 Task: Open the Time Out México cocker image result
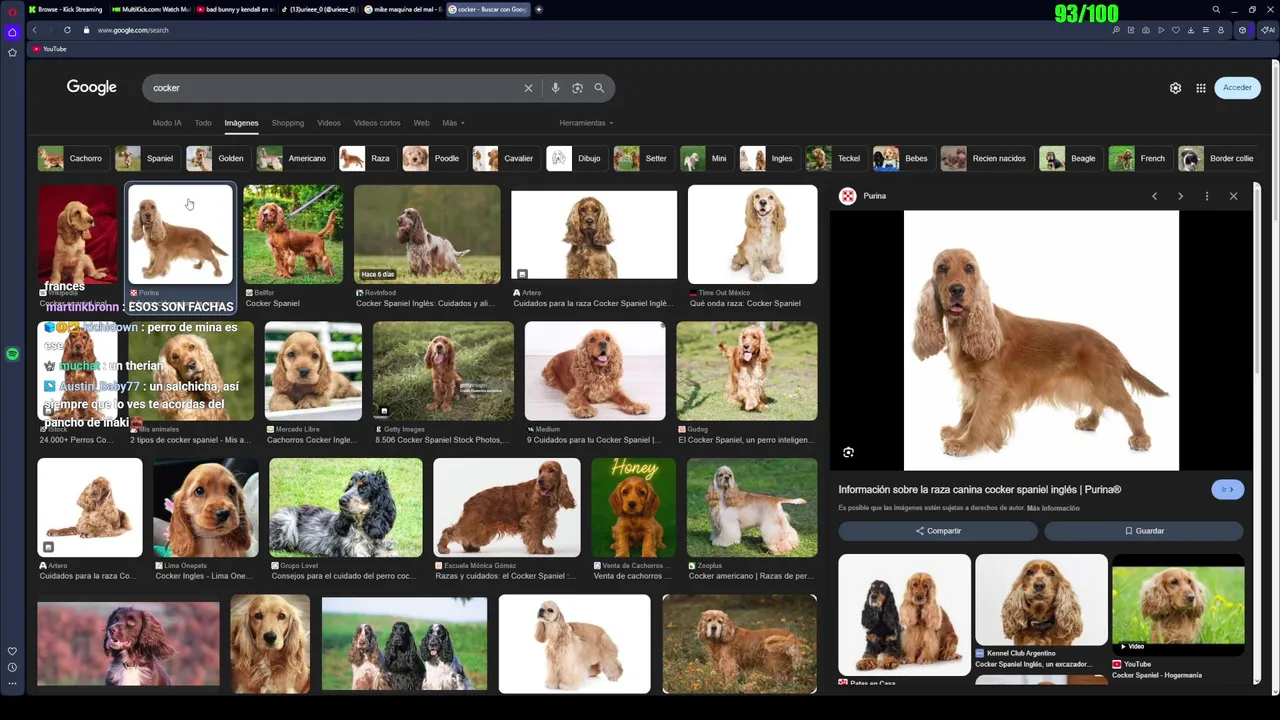(x=752, y=235)
